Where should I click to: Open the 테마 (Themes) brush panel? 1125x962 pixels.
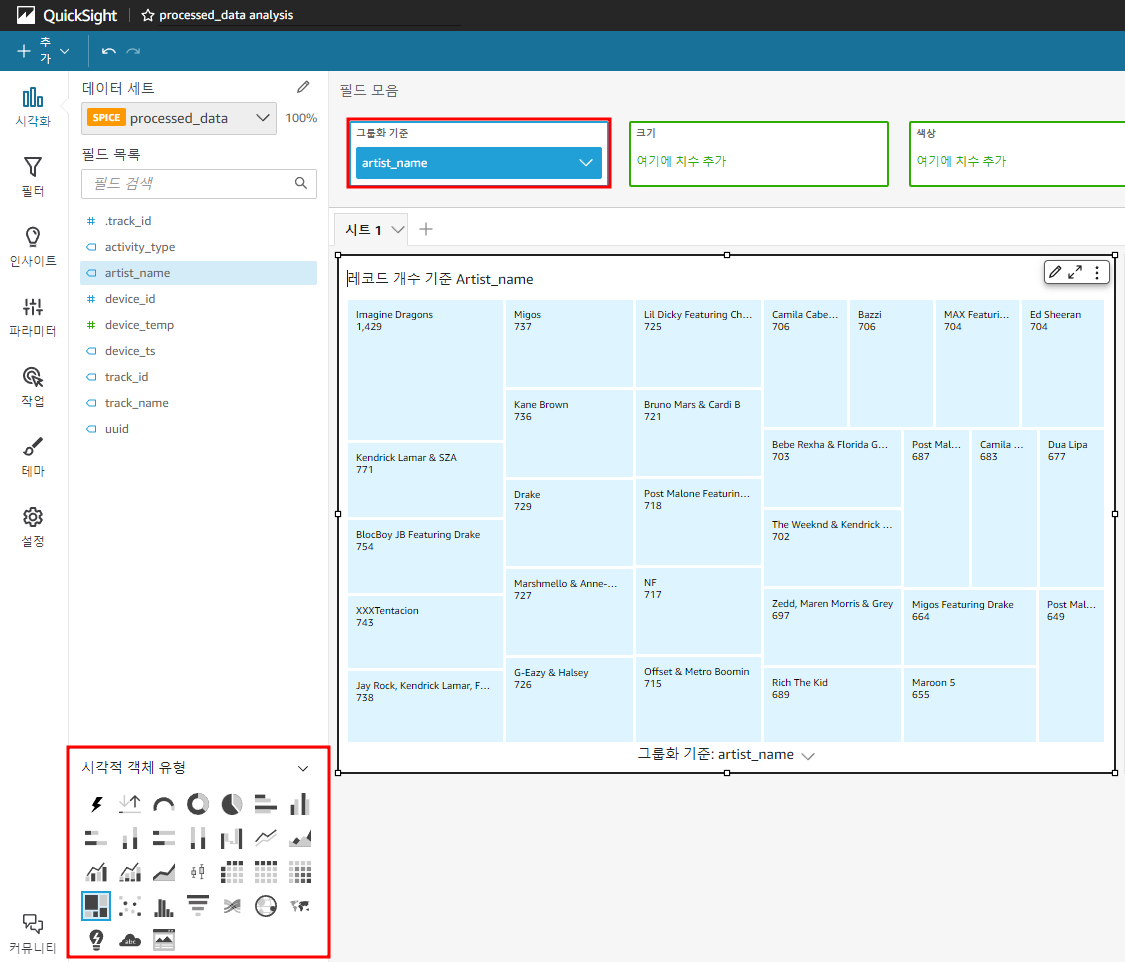(x=33, y=456)
